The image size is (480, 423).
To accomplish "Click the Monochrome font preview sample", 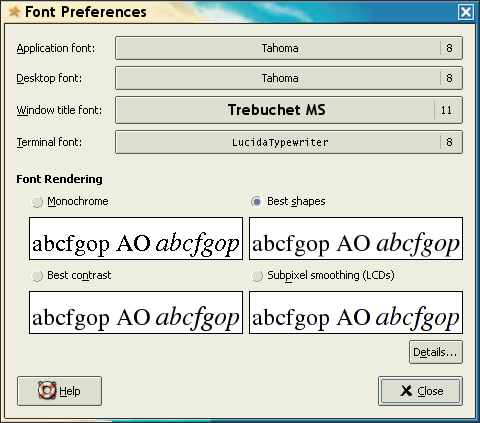I will (136, 238).
